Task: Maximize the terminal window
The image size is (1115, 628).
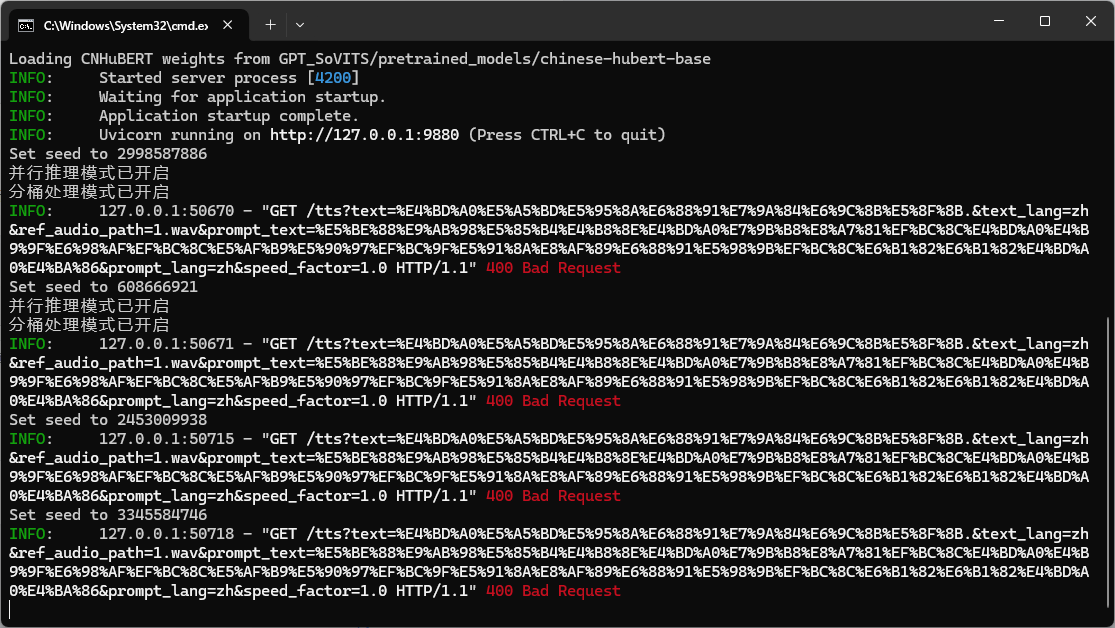Action: 1044,21
